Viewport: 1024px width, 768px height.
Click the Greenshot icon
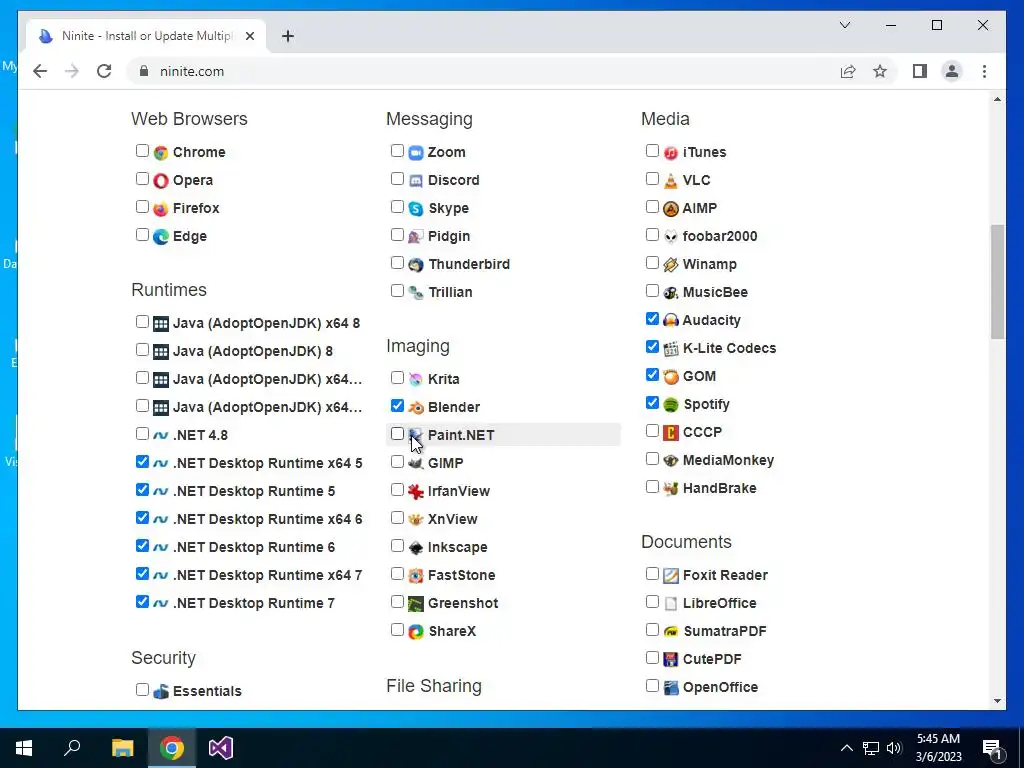pos(416,604)
